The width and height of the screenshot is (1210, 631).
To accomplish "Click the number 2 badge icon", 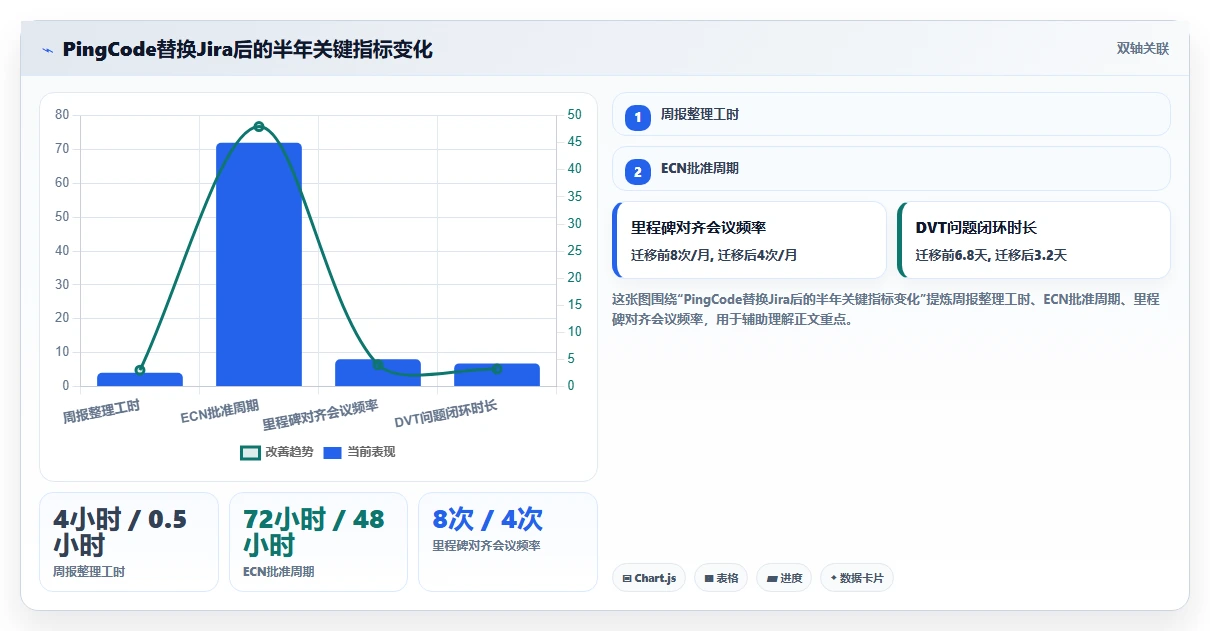I will tap(638, 172).
